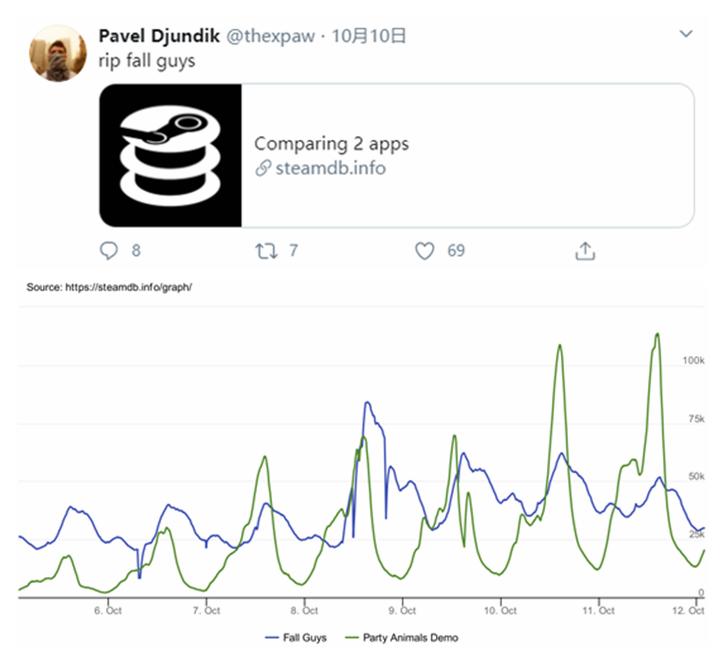The width and height of the screenshot is (722, 661).
Task: Open the black SteamDB logo card image
Action: 170,155
